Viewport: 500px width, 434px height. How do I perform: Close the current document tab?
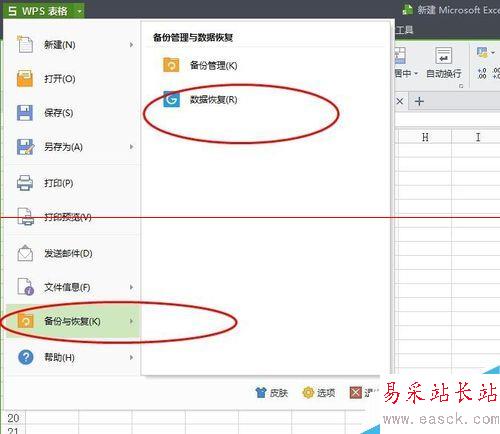coord(400,101)
